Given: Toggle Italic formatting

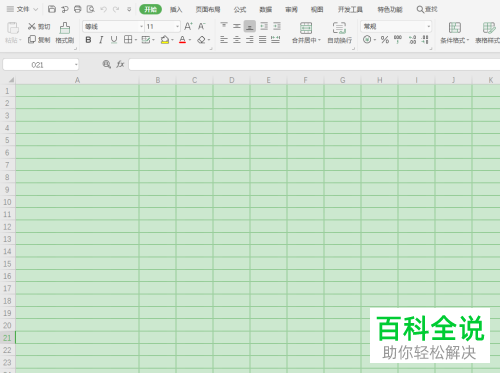Looking at the screenshot, I should (101, 40).
